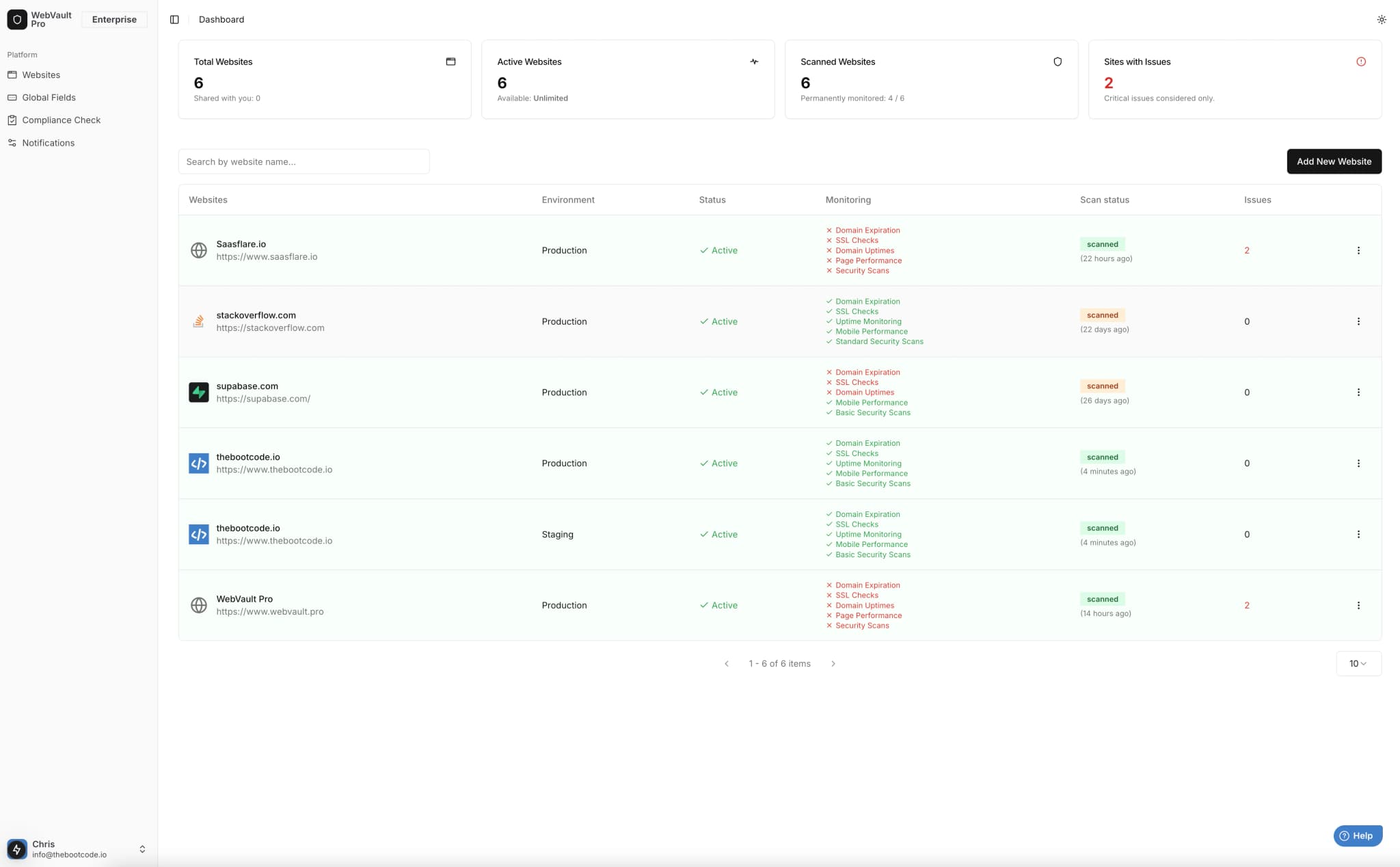Click the scanned badge for Saasflare.io
Viewport: 1400px width, 867px height.
pyautogui.click(x=1102, y=244)
